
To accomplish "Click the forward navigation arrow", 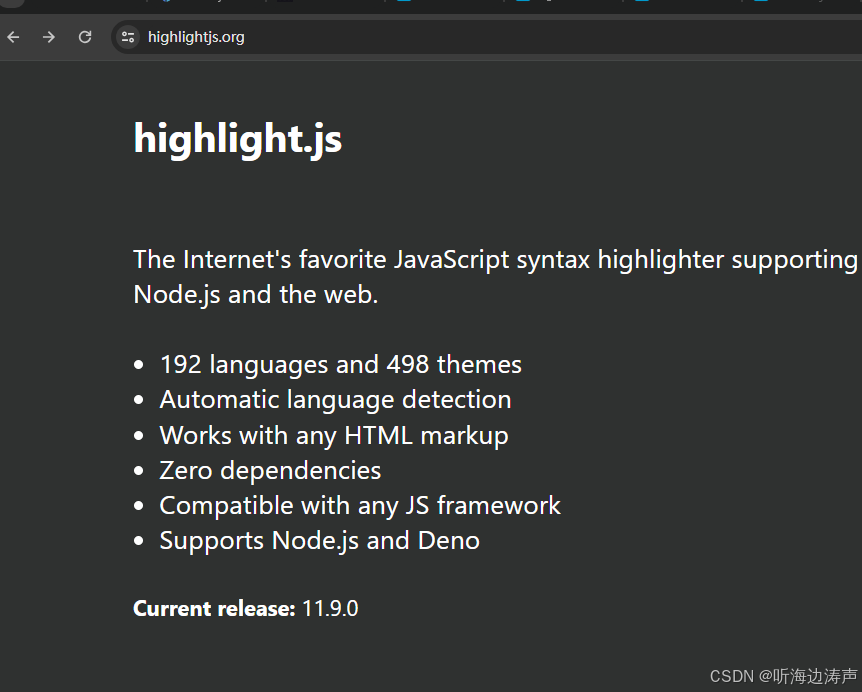I will coord(48,37).
